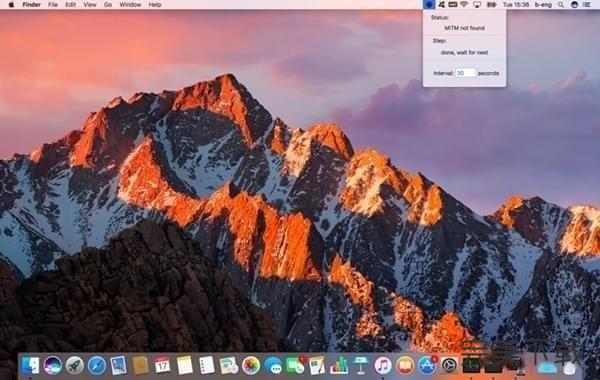600x380 pixels.
Task: Open Launchpad rocket icon in Dock
Action: click(75, 365)
